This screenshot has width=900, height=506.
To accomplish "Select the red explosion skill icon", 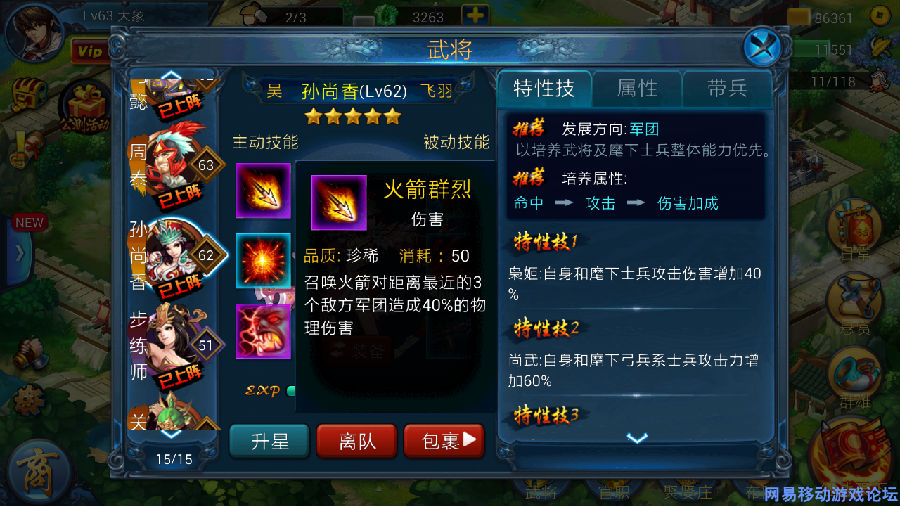I will [263, 260].
